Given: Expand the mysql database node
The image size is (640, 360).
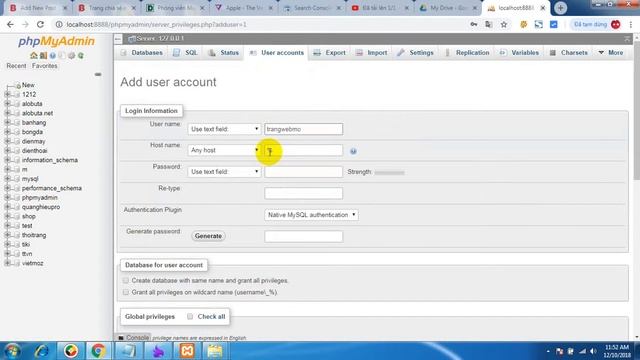Looking at the screenshot, I should click(7, 179).
